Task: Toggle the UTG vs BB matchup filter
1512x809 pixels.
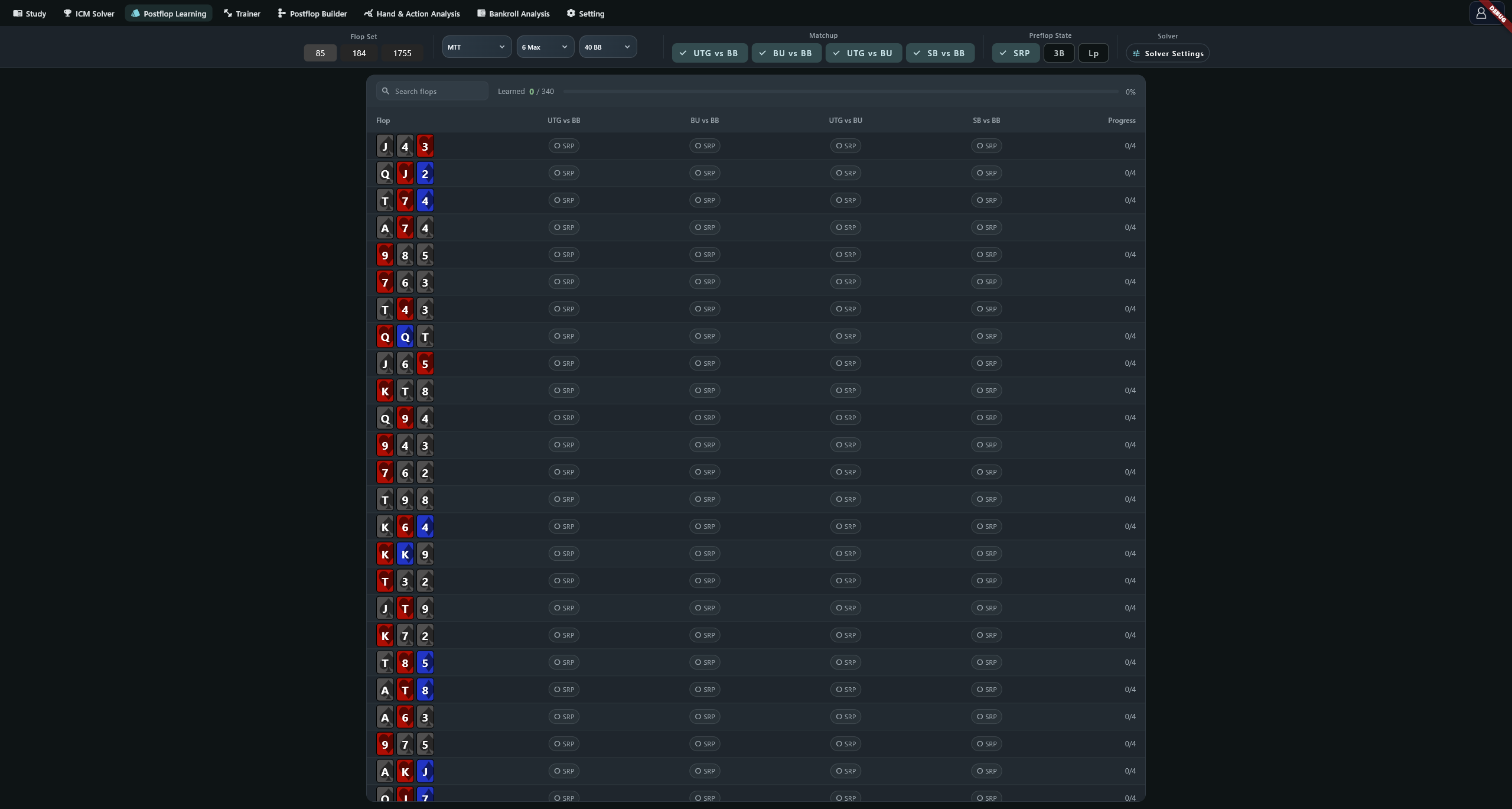Action: click(709, 53)
